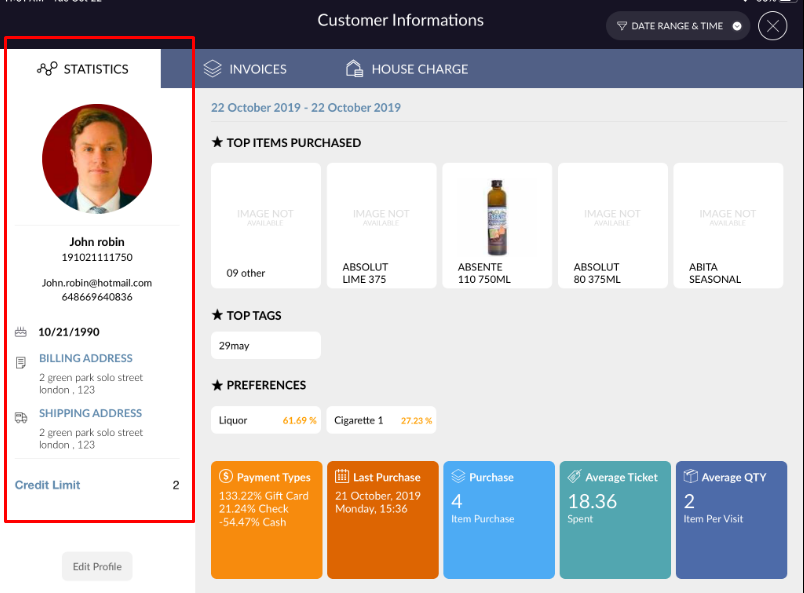Click the Payment Types dollar icon

(225, 477)
